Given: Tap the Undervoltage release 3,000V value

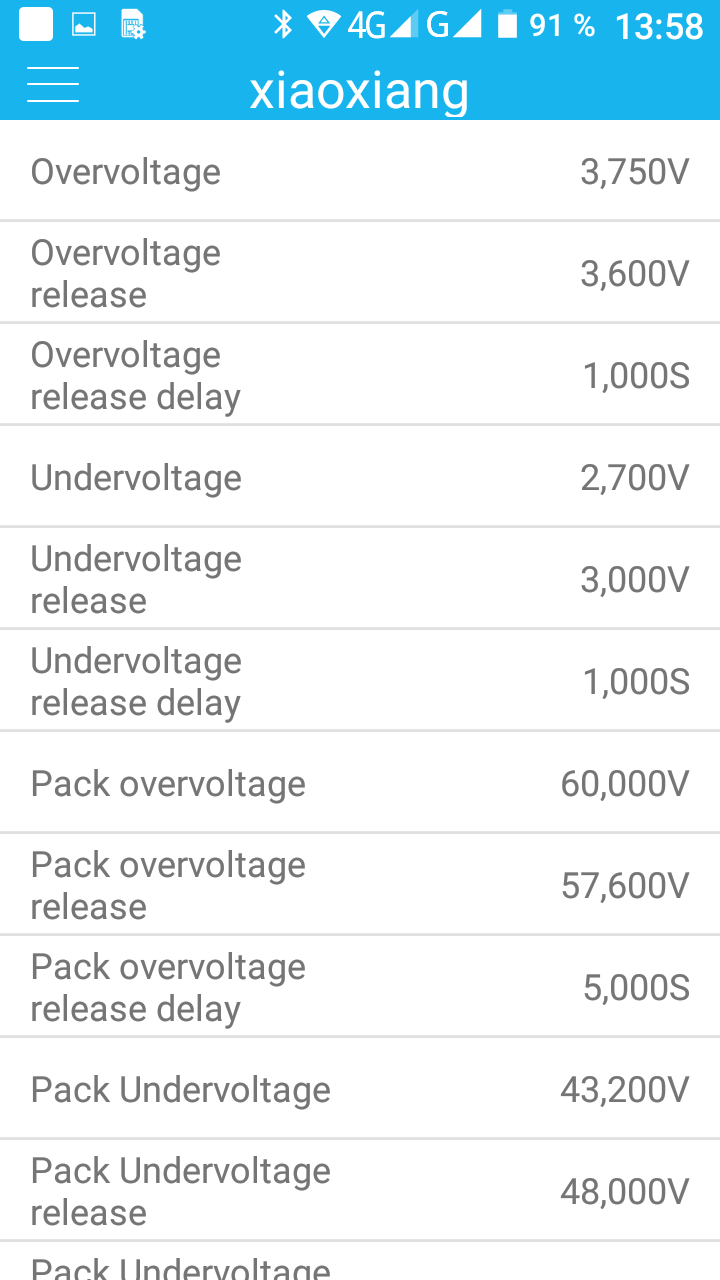Looking at the screenshot, I should pos(634,580).
